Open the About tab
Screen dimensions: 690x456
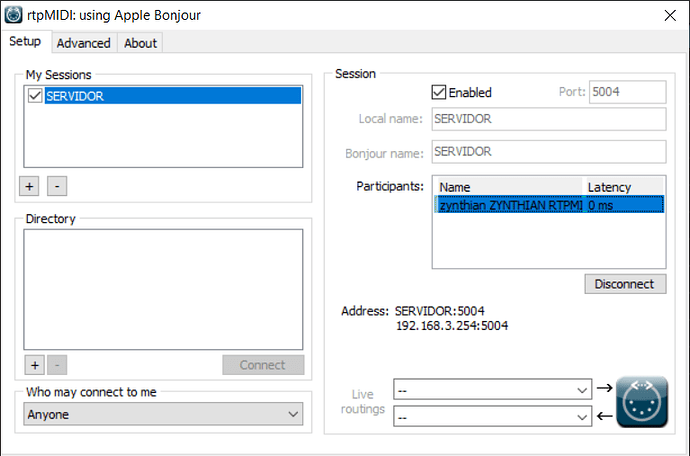tap(140, 43)
